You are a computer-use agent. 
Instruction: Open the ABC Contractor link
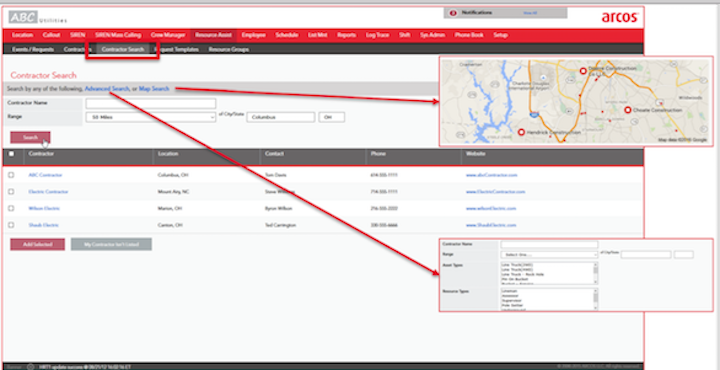click(x=45, y=175)
